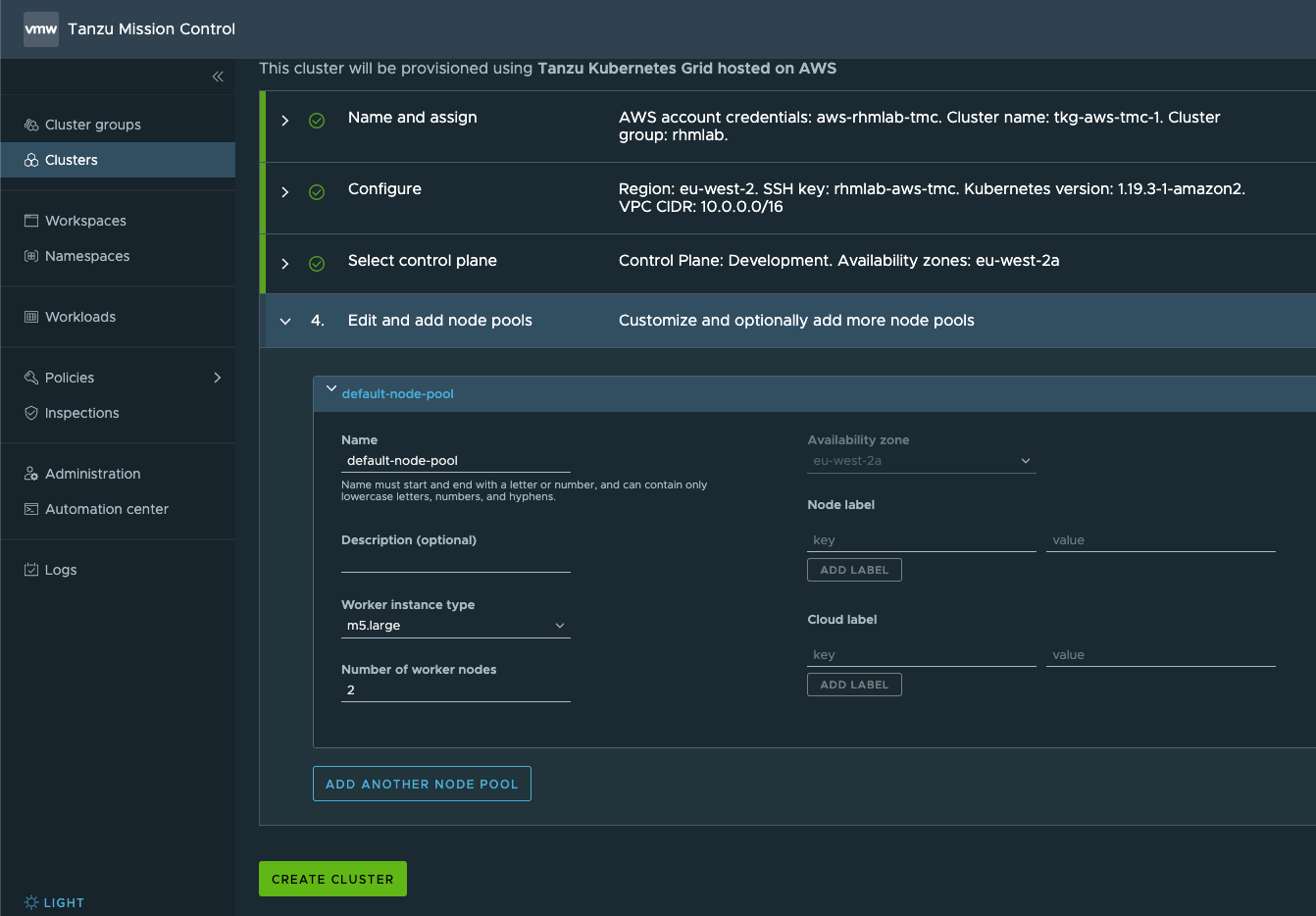Open Workloads page
Screen dimensions: 1316x916
80,317
